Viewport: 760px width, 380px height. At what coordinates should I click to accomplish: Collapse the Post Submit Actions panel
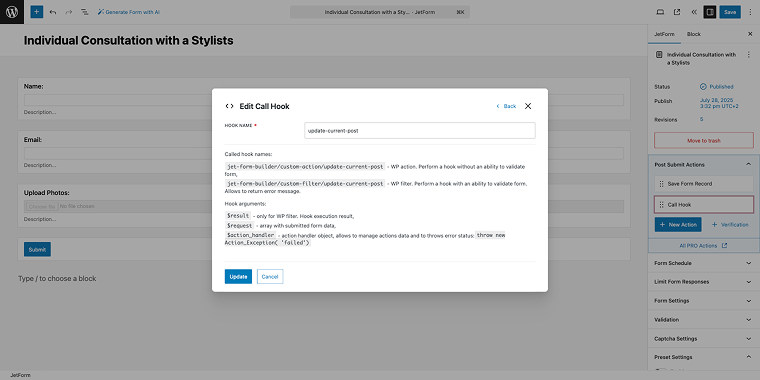pos(704,165)
